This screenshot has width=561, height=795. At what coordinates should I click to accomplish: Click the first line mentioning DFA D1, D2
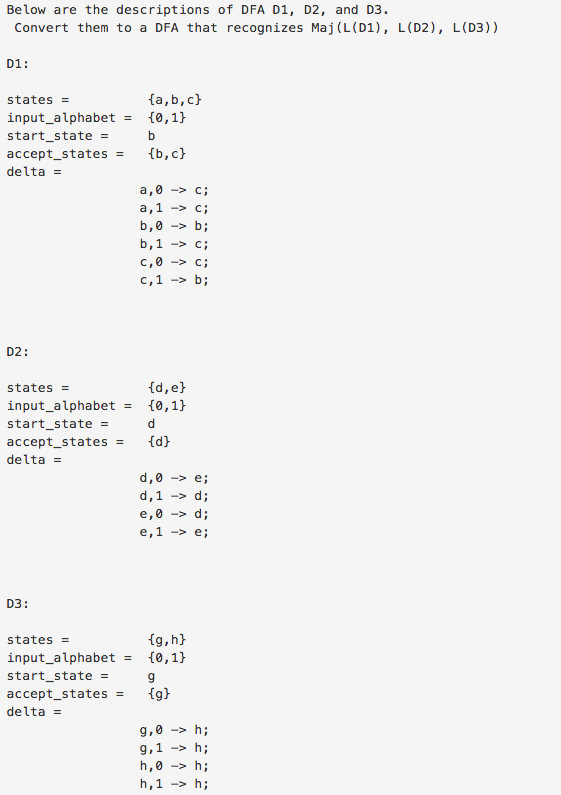coord(198,10)
